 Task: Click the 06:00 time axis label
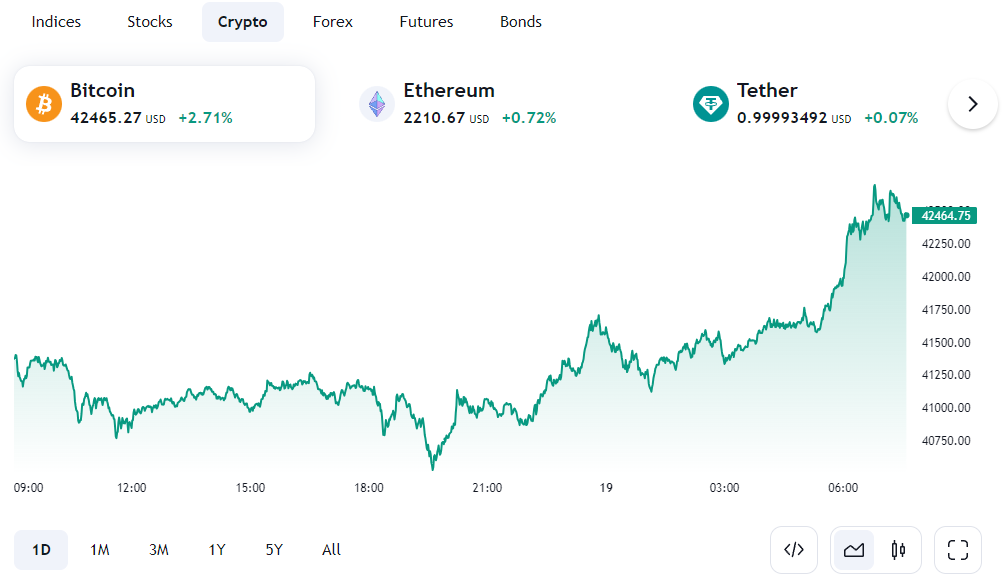843,488
